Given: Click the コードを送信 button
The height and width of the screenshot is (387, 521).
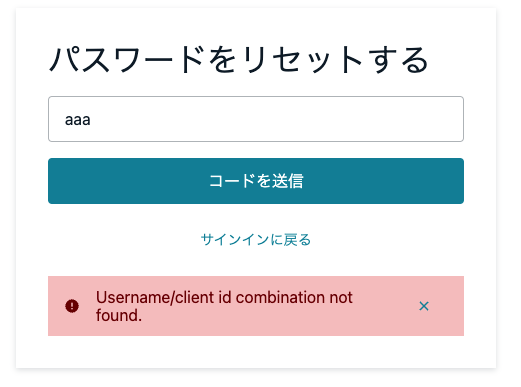Looking at the screenshot, I should point(256,181).
